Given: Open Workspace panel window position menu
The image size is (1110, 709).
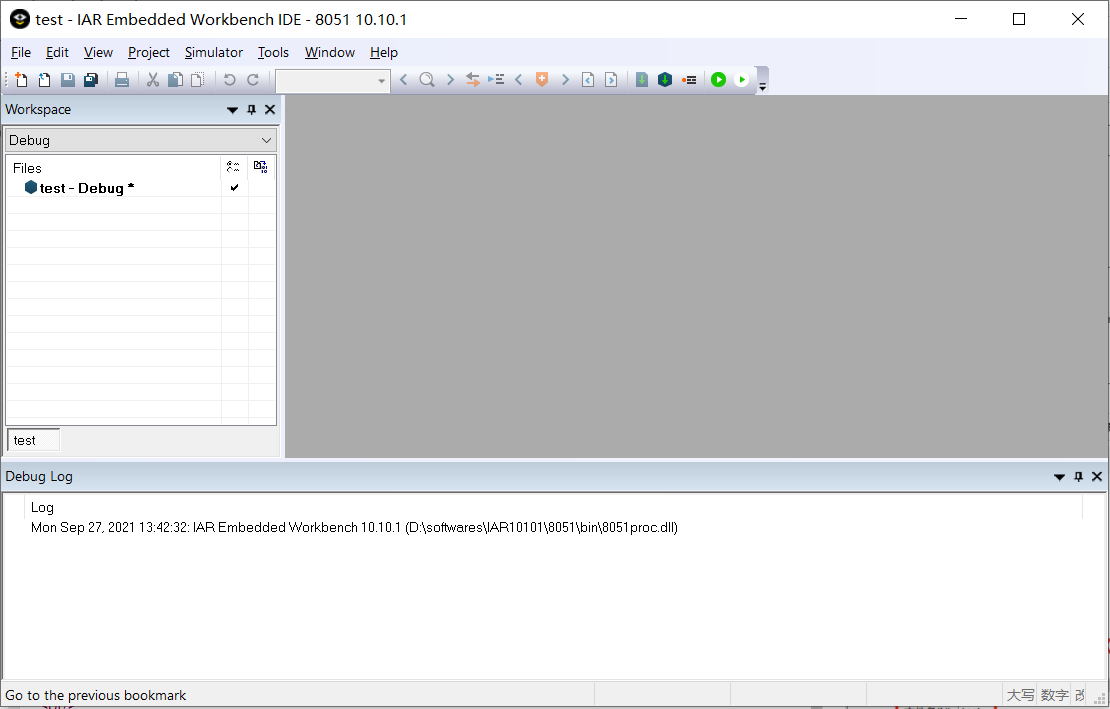Looking at the screenshot, I should (x=232, y=110).
